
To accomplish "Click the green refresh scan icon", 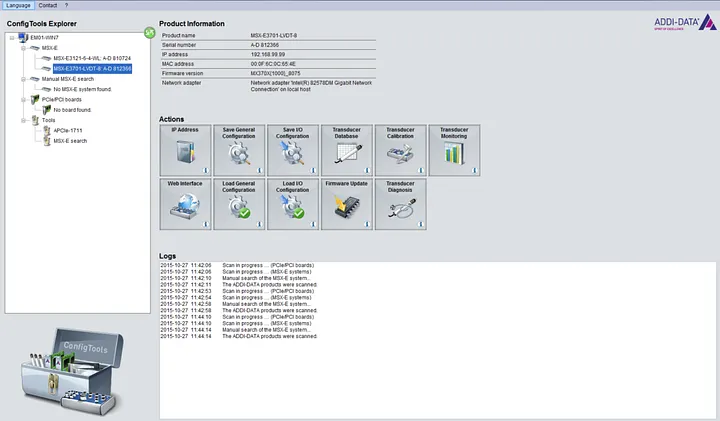I will 150,33.
